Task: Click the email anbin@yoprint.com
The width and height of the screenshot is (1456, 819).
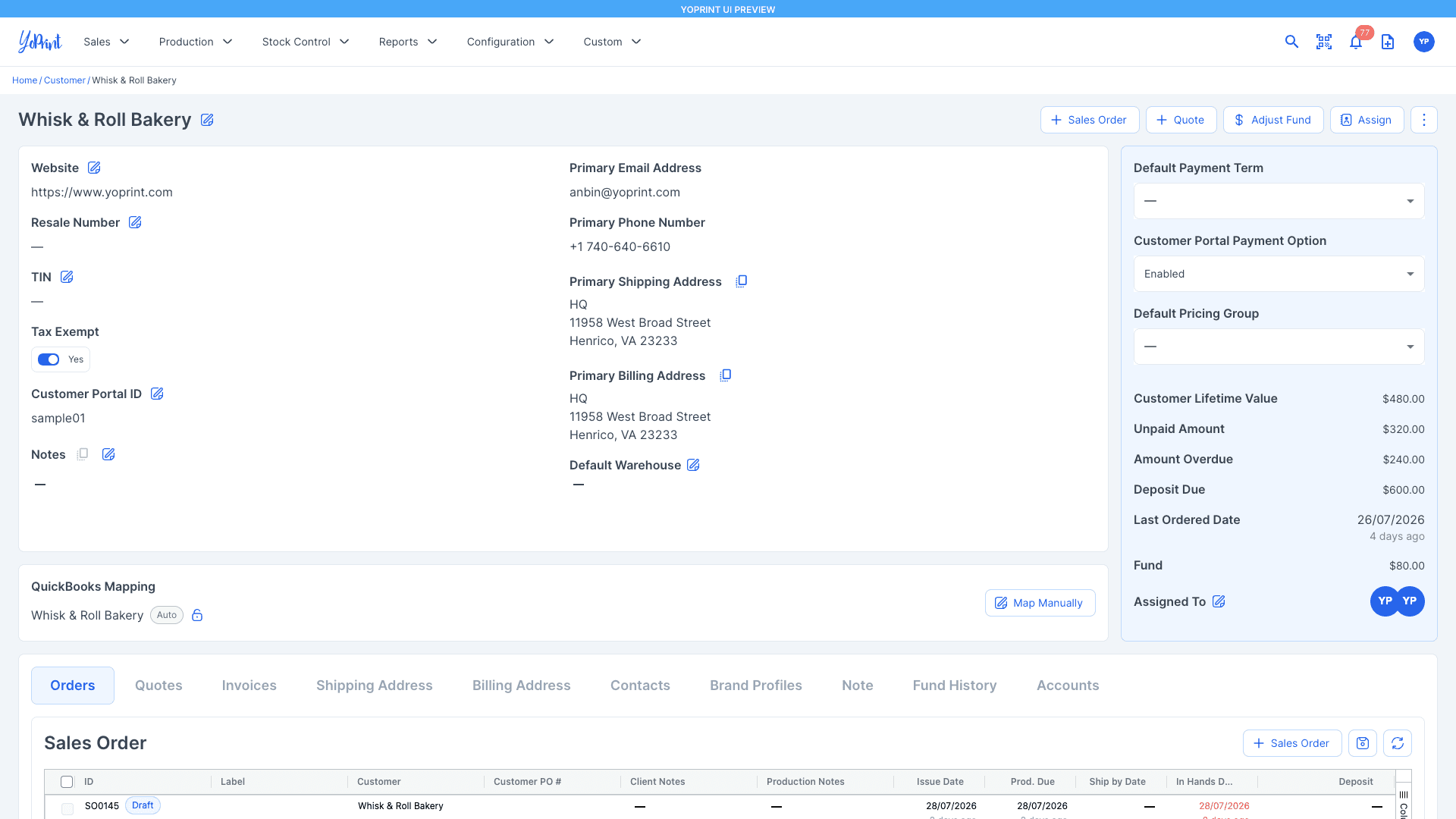Action: [x=625, y=193]
